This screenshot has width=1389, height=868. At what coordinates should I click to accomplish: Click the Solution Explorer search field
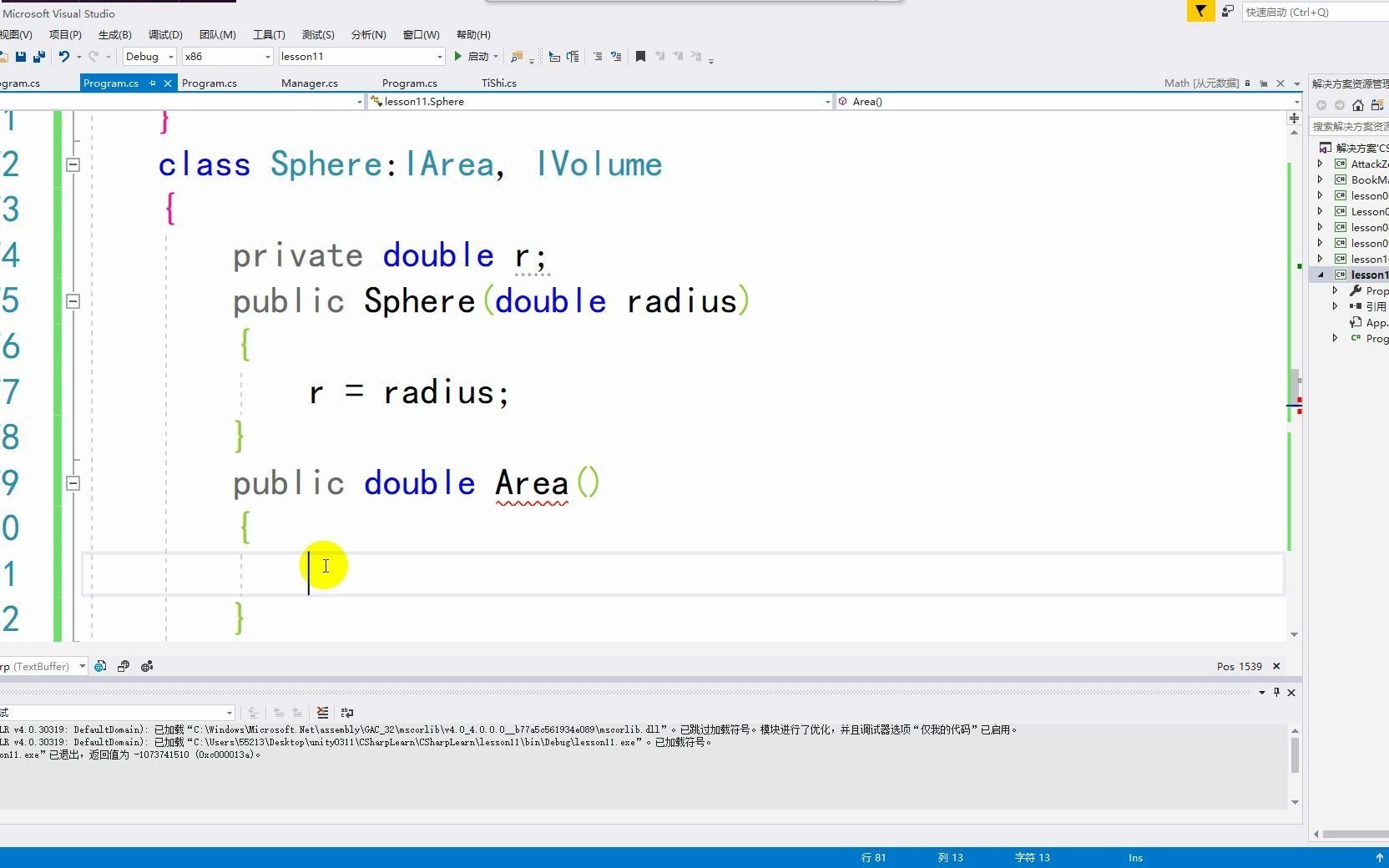[x=1350, y=126]
